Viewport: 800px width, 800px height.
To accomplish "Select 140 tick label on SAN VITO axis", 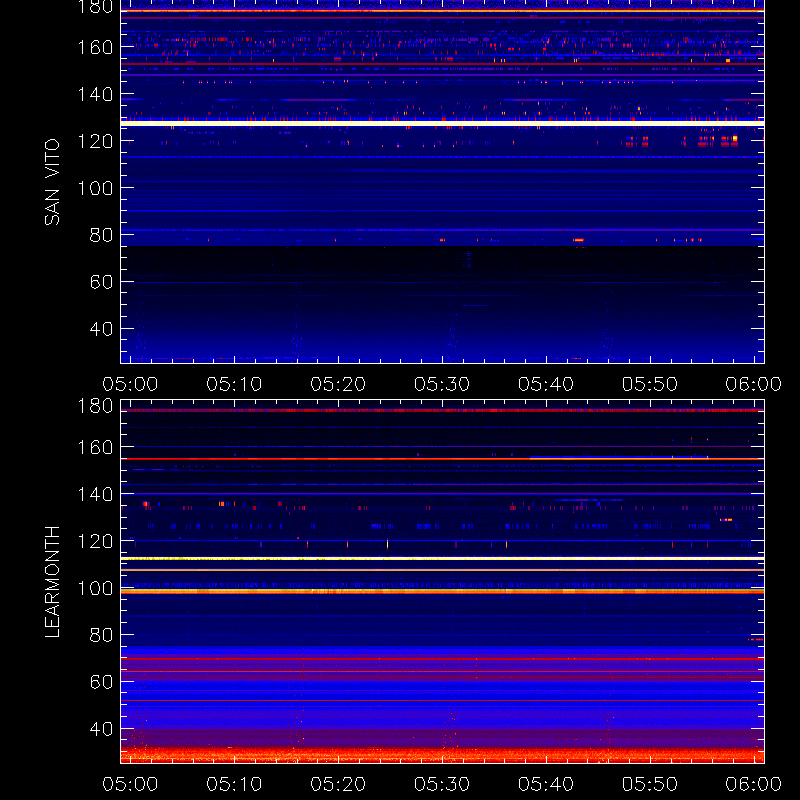I will 95,94.
